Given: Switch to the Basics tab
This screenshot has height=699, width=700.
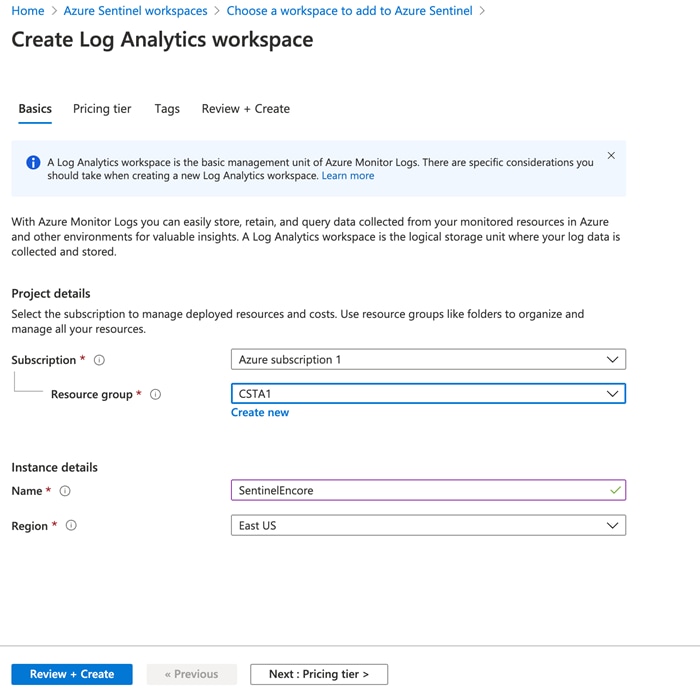Looking at the screenshot, I should [x=35, y=109].
